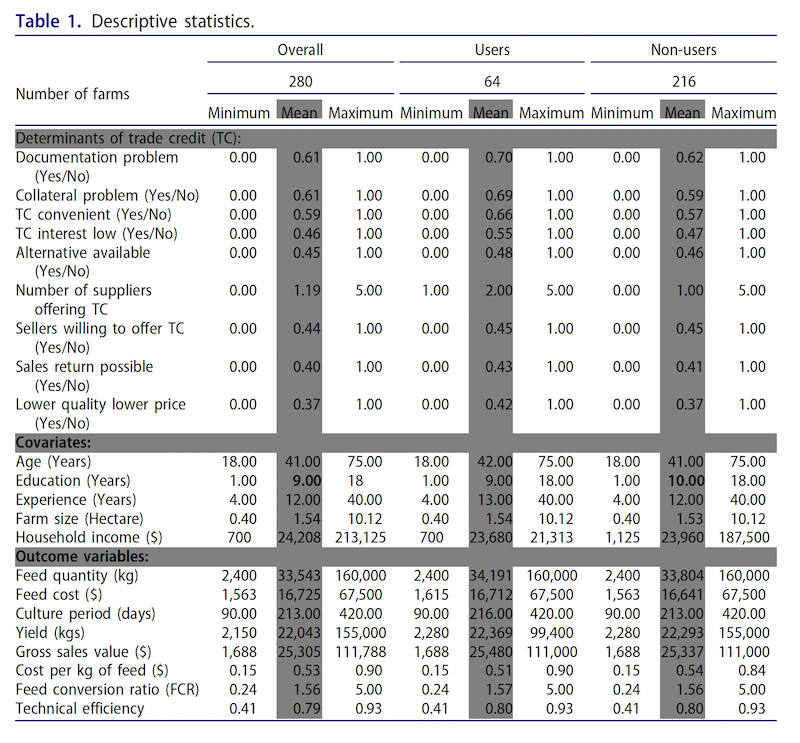Viewport: 800px width, 743px height.
Task: Select the "Overall" column group header
Action: click(x=300, y=50)
